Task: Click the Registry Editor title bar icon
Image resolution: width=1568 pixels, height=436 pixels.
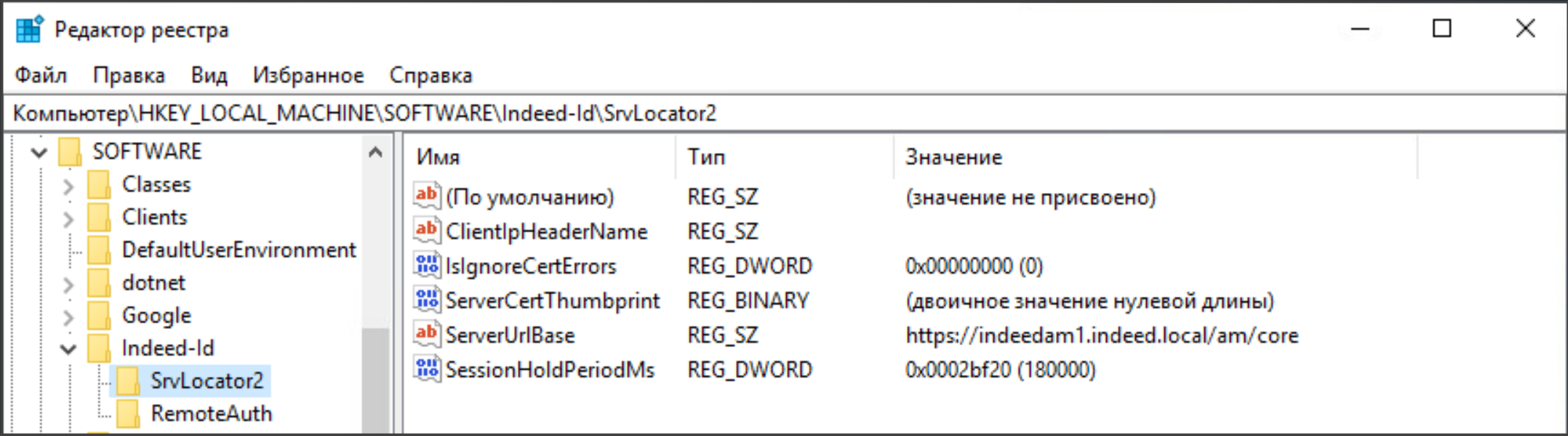Action: point(30,29)
